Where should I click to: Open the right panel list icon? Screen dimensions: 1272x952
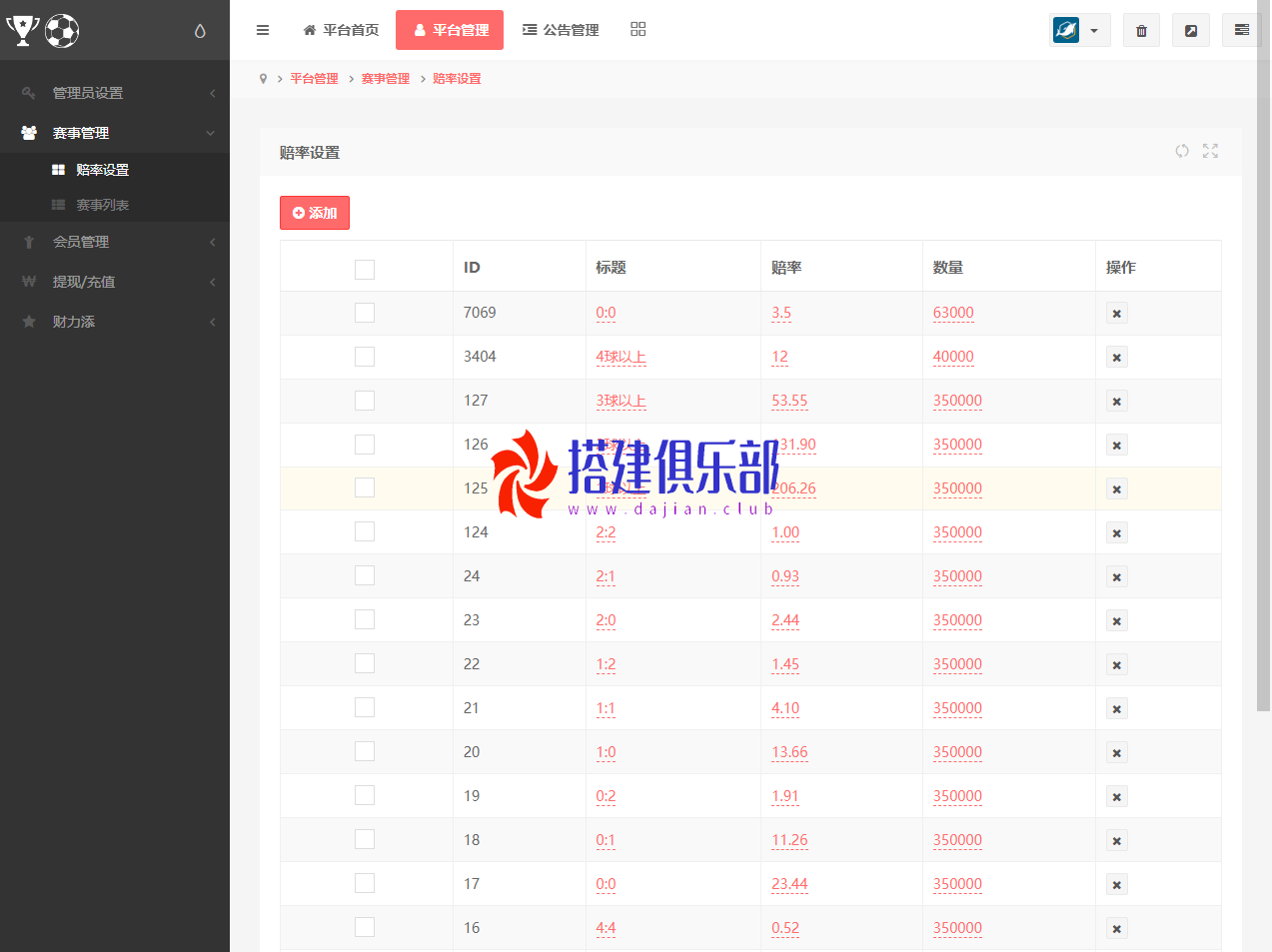click(1242, 30)
